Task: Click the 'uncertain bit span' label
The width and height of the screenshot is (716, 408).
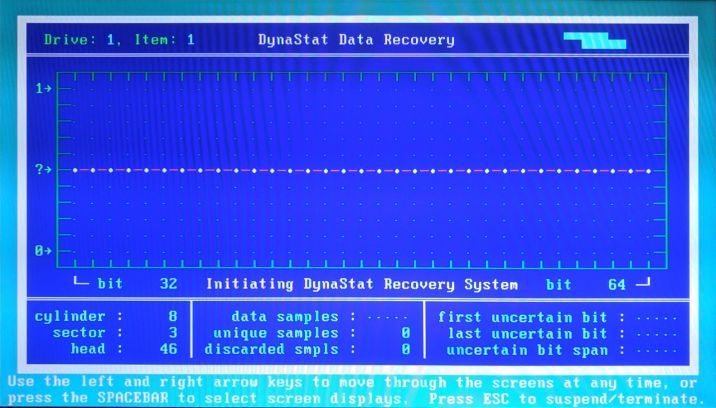Action: click(x=527, y=350)
